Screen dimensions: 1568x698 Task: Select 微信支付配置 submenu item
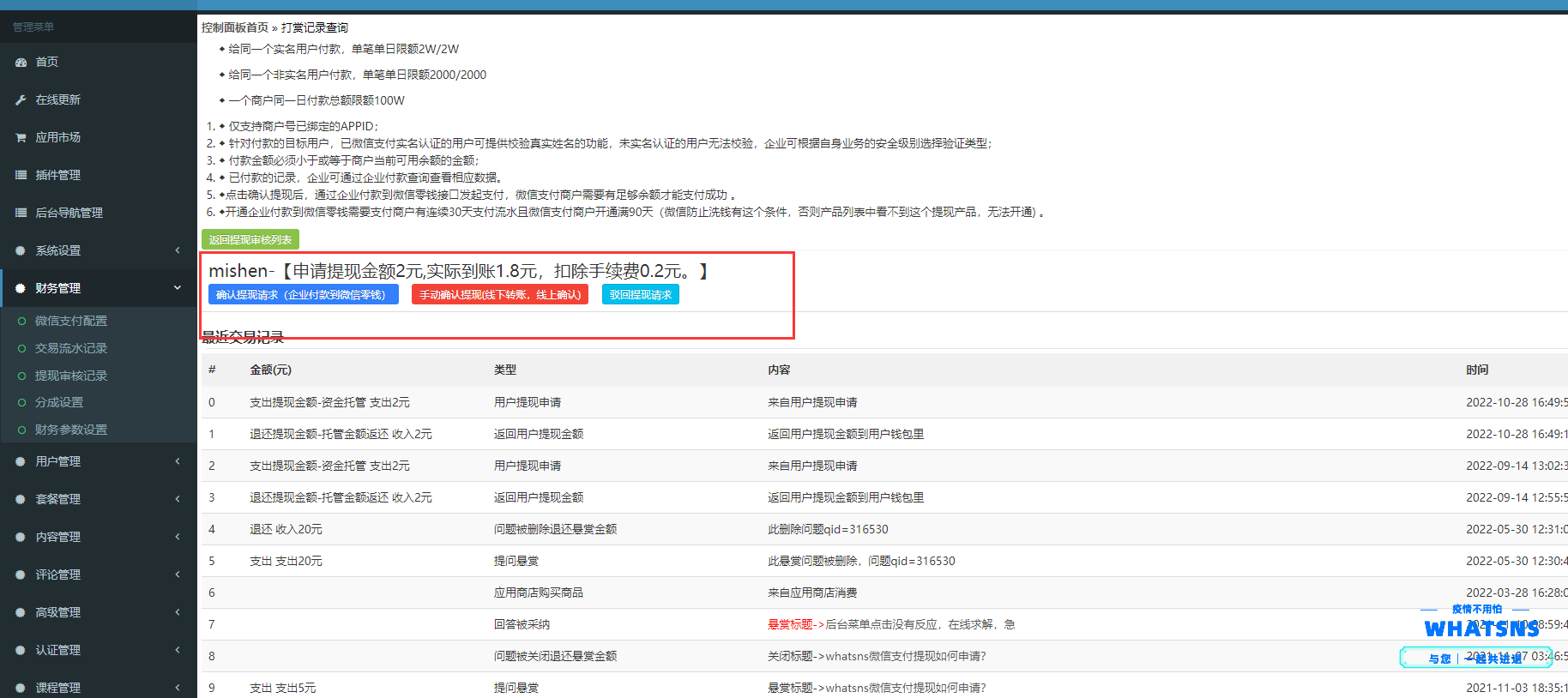tap(71, 321)
